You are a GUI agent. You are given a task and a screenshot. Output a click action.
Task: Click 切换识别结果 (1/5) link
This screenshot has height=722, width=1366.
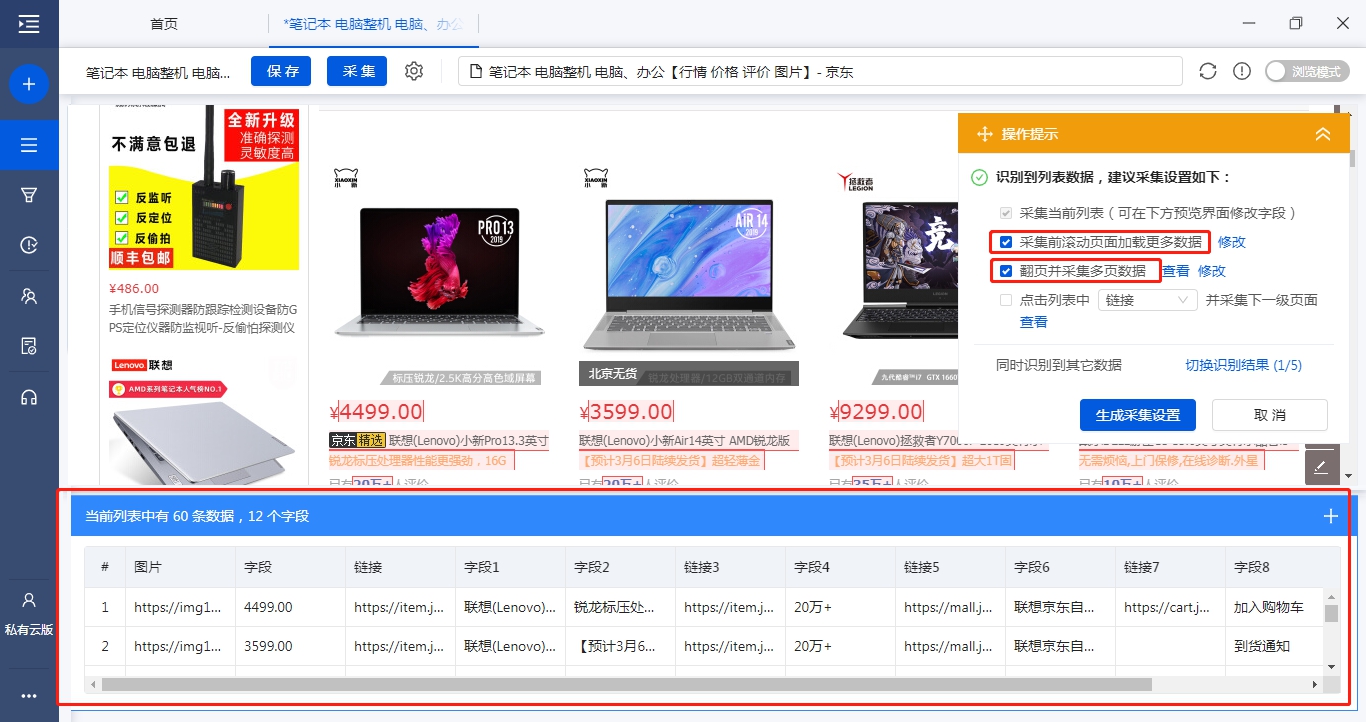[x=1244, y=365]
